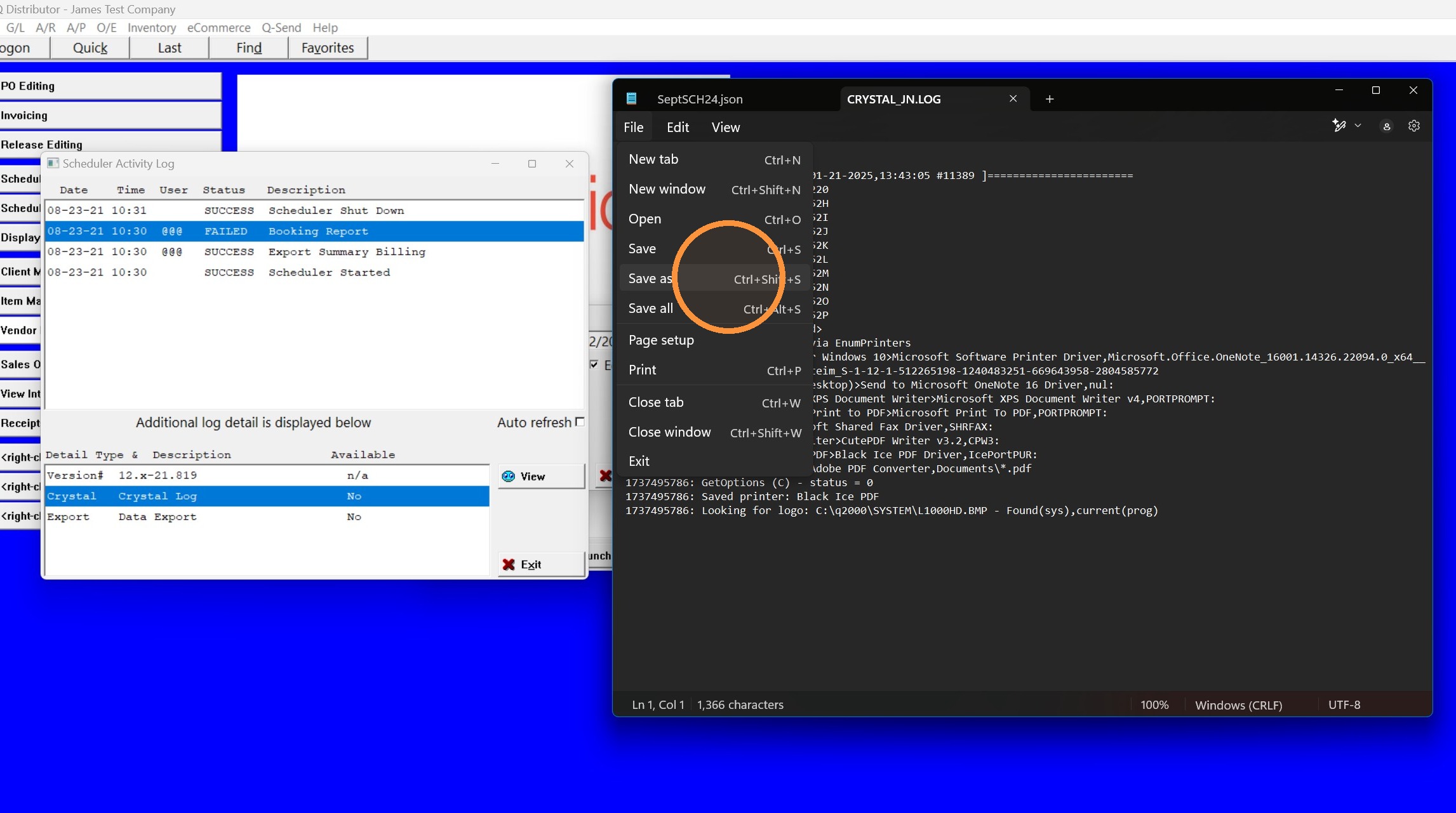Click the View button in Scheduler Activity Log
1456x813 pixels.
[x=541, y=476]
